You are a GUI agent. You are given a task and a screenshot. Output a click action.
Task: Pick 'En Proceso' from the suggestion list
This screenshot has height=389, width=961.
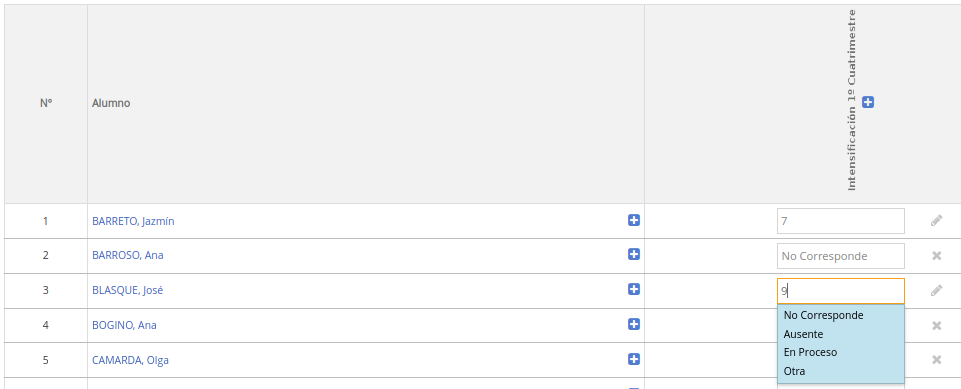(x=810, y=352)
